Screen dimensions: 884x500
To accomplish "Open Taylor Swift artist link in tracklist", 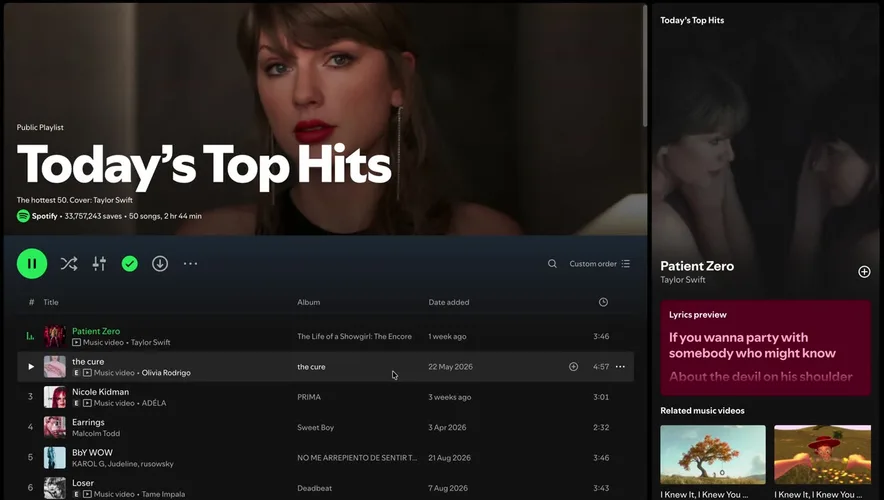I will [151, 342].
